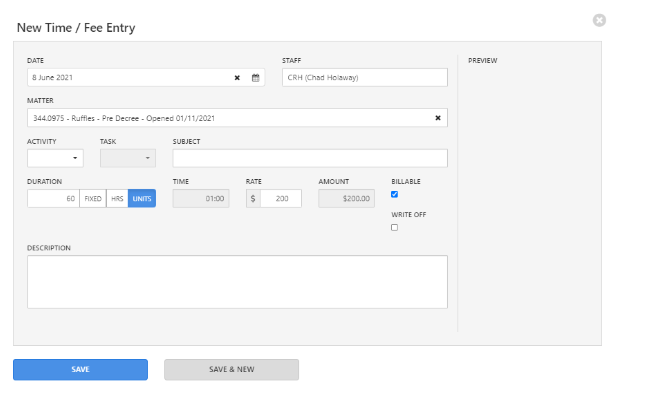This screenshot has width=647, height=396.
Task: Switch duration mode to HRS
Action: [x=117, y=198]
